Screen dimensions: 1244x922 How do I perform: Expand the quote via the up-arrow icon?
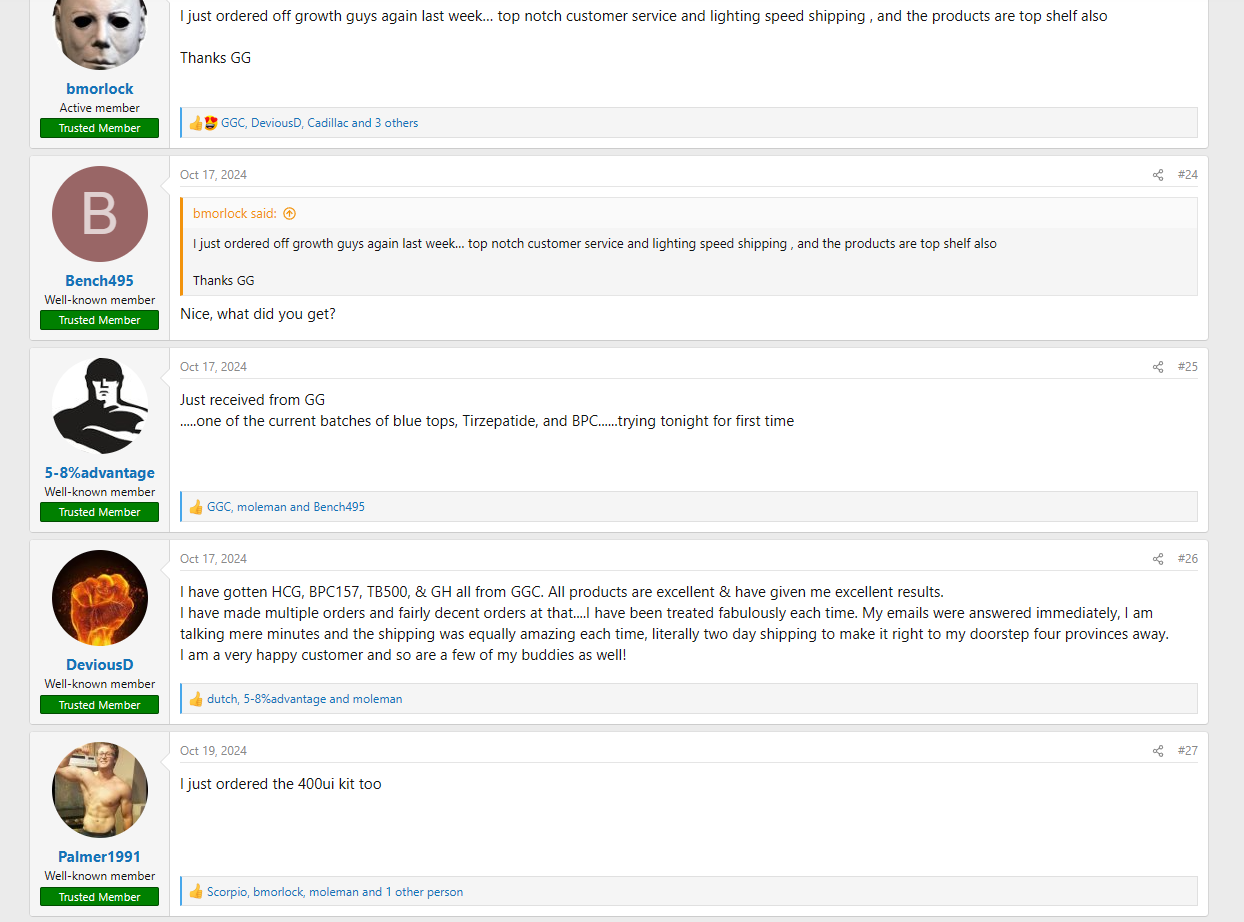click(290, 213)
